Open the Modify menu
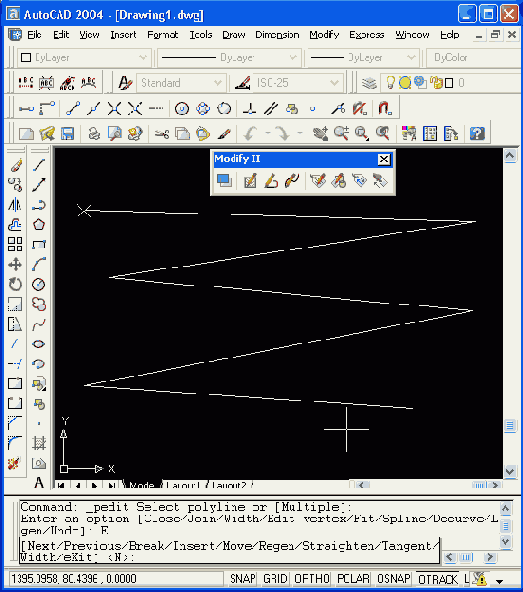Screen dimensions: 523x592 tap(324, 35)
